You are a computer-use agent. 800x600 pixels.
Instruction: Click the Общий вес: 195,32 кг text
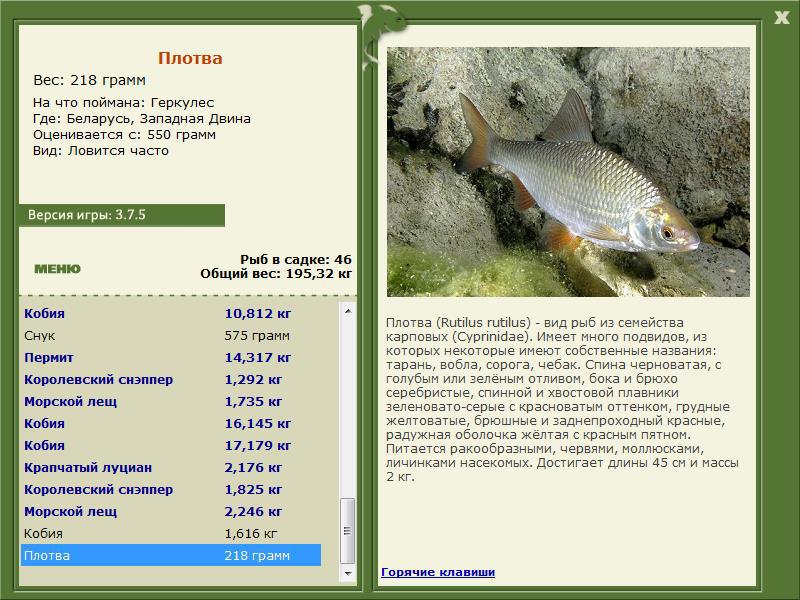point(276,273)
